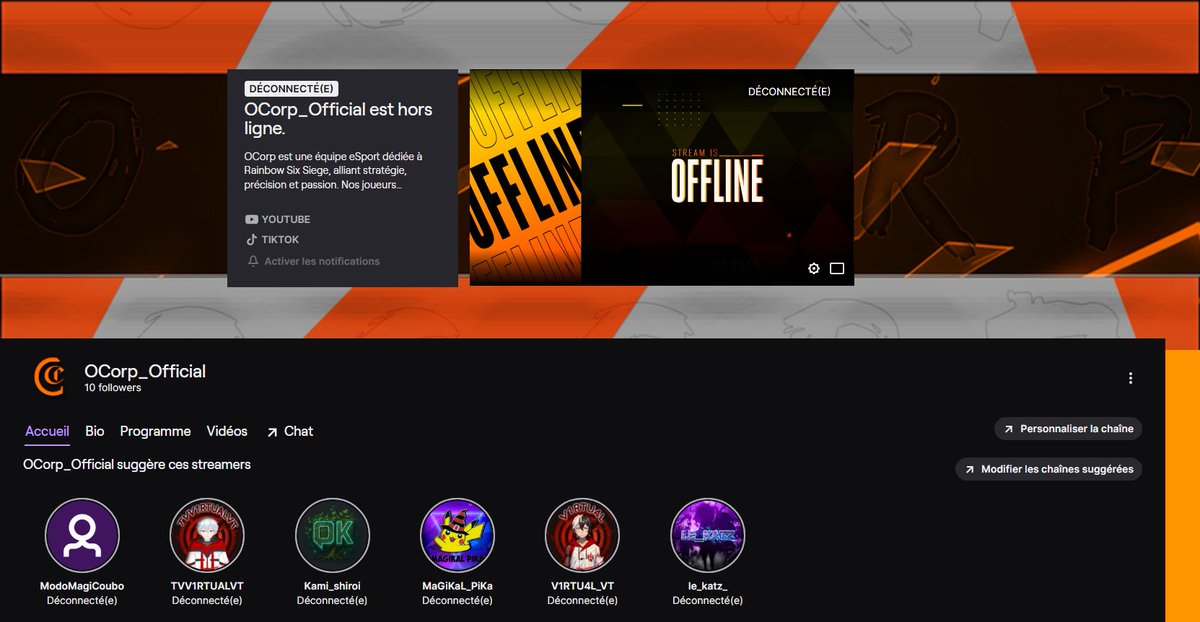The height and width of the screenshot is (622, 1200).
Task: Click Modifier les chaînes suggérées button
Action: tap(1048, 469)
